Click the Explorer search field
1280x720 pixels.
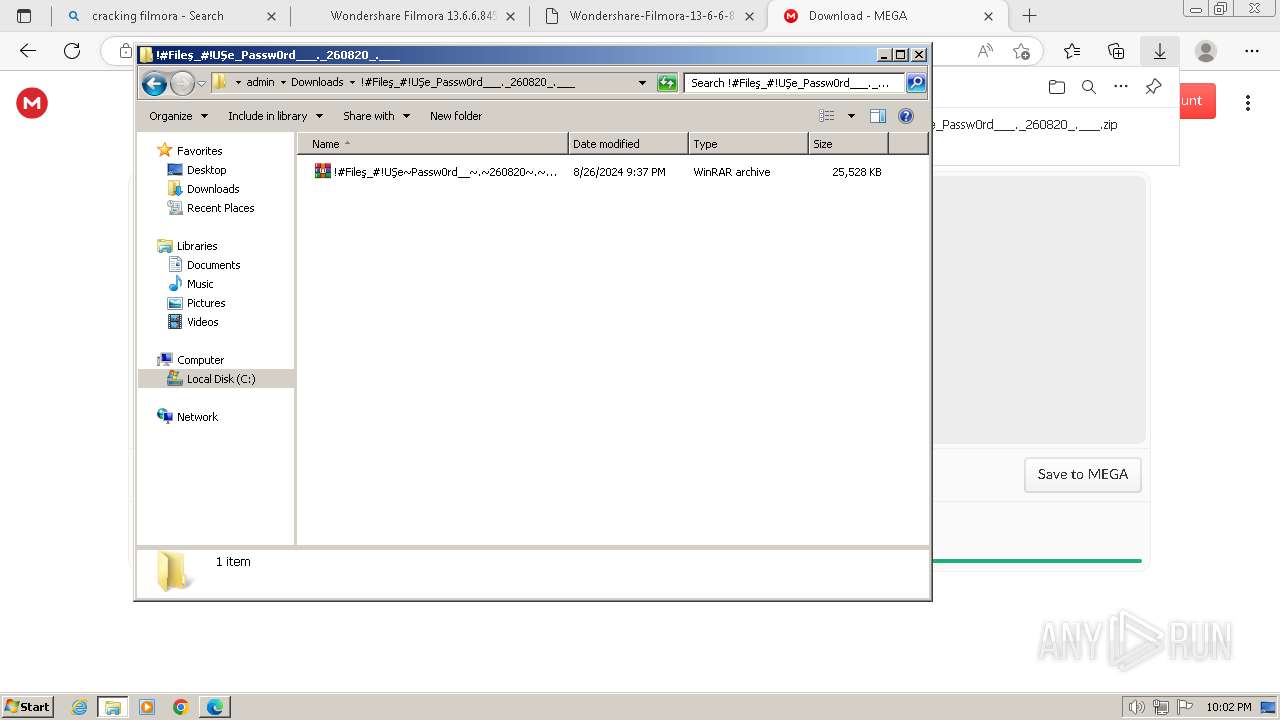795,83
